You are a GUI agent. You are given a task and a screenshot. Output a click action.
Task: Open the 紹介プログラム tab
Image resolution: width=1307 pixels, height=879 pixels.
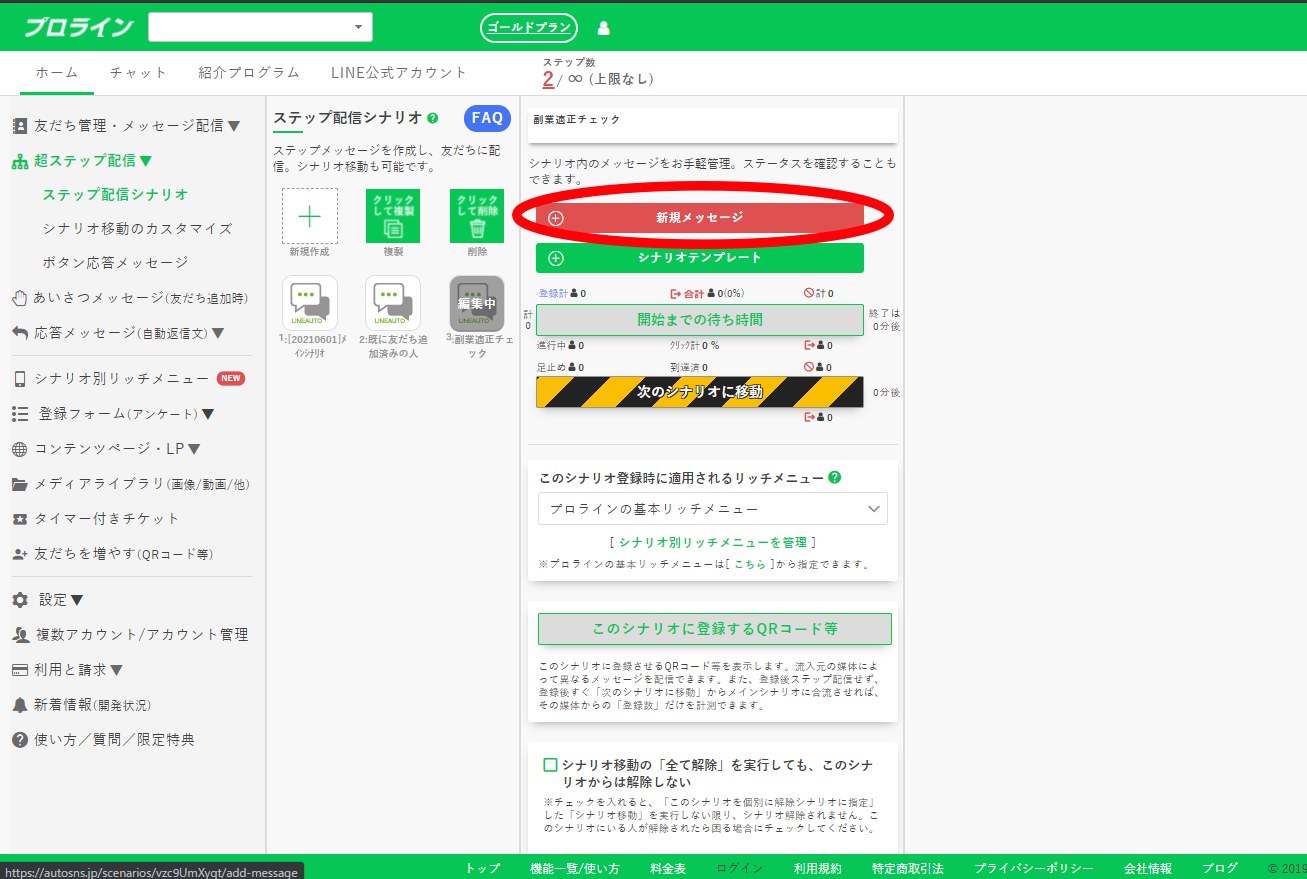[249, 73]
